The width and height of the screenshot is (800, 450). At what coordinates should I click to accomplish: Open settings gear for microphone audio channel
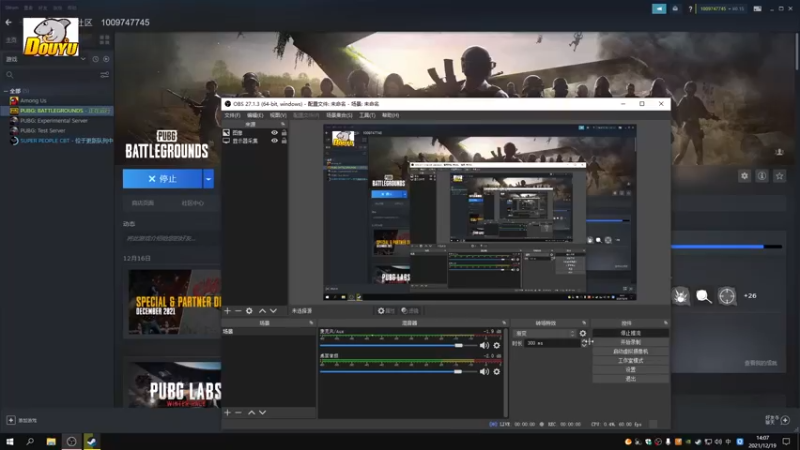(497, 345)
